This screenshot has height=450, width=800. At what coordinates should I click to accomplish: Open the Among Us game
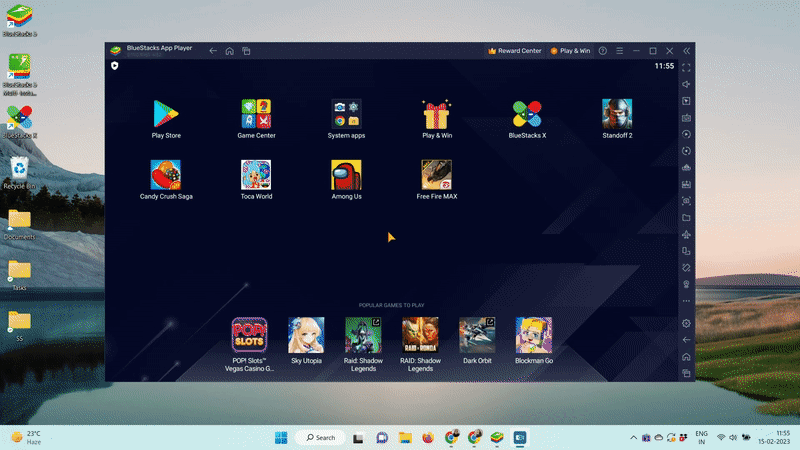tap(346, 175)
